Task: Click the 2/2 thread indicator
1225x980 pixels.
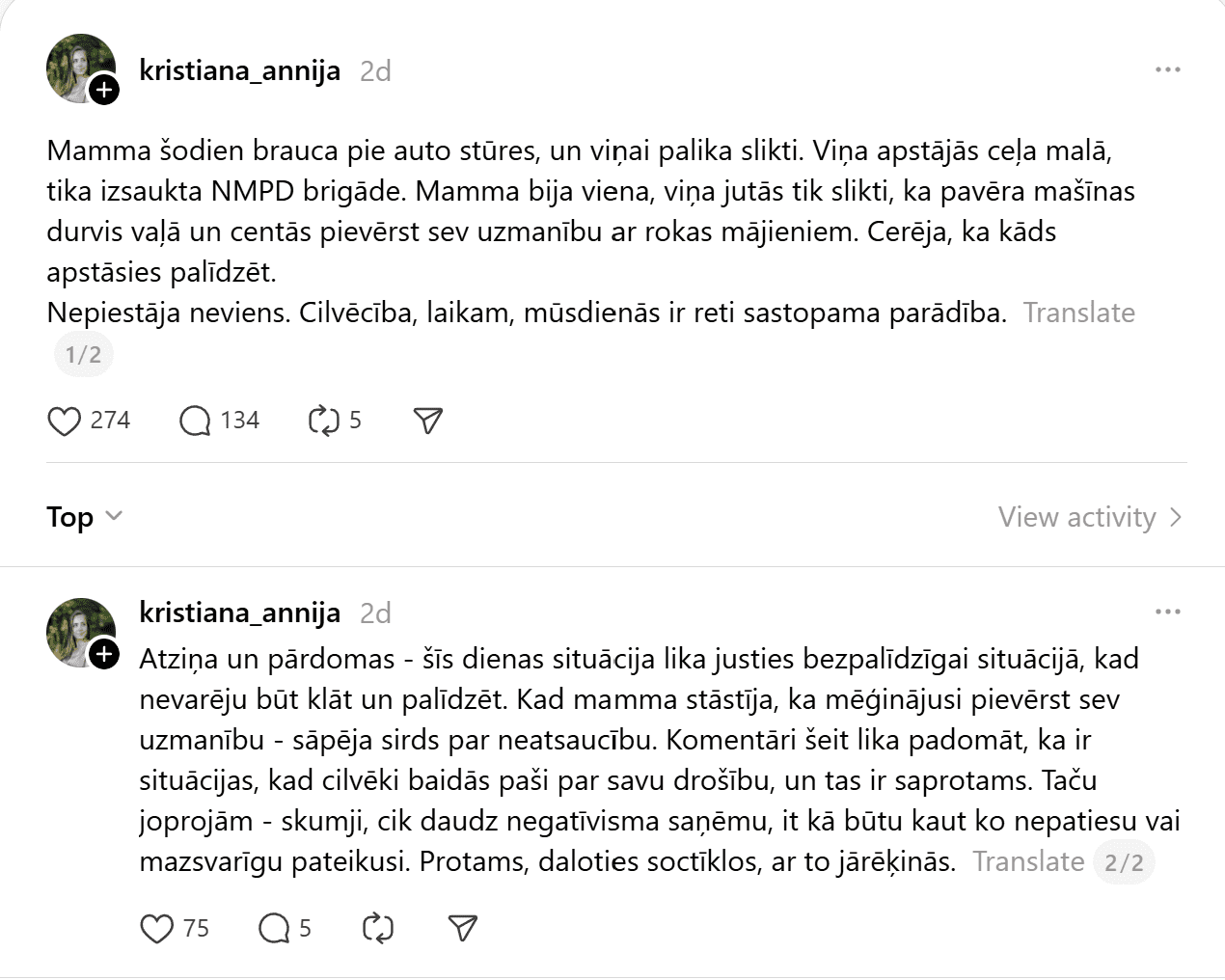Action: tap(1124, 862)
